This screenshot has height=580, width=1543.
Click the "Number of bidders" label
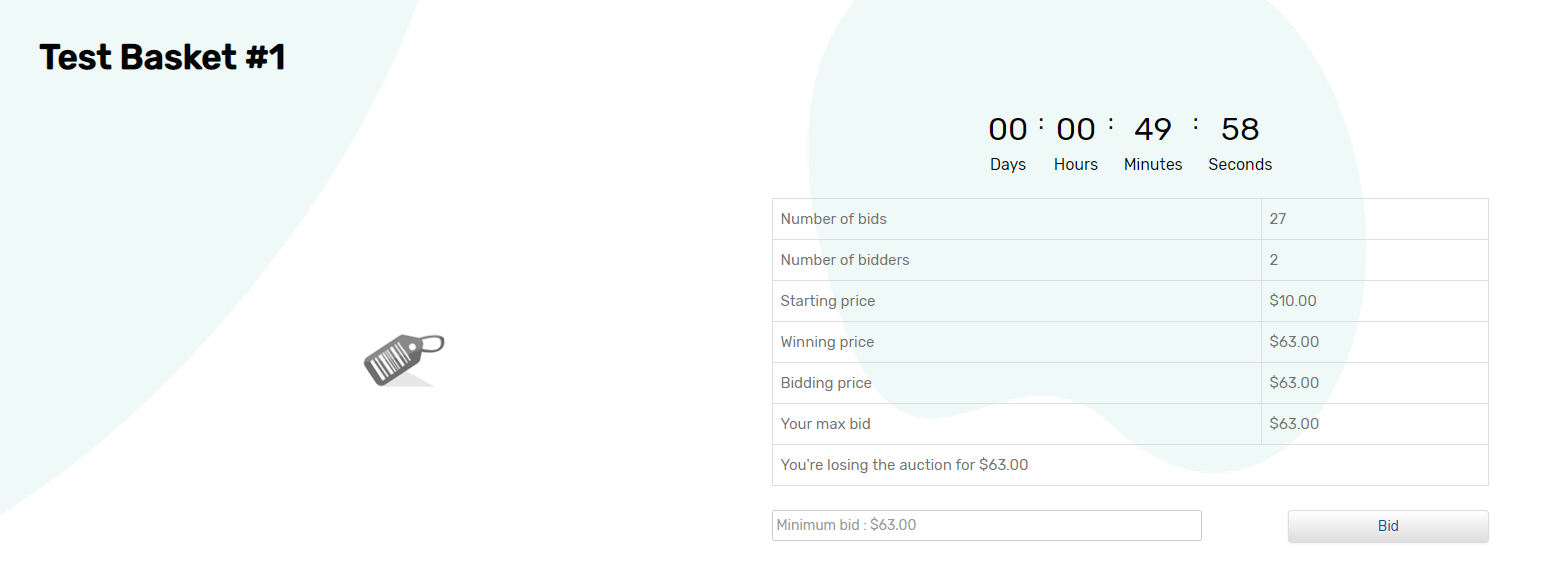coord(845,260)
